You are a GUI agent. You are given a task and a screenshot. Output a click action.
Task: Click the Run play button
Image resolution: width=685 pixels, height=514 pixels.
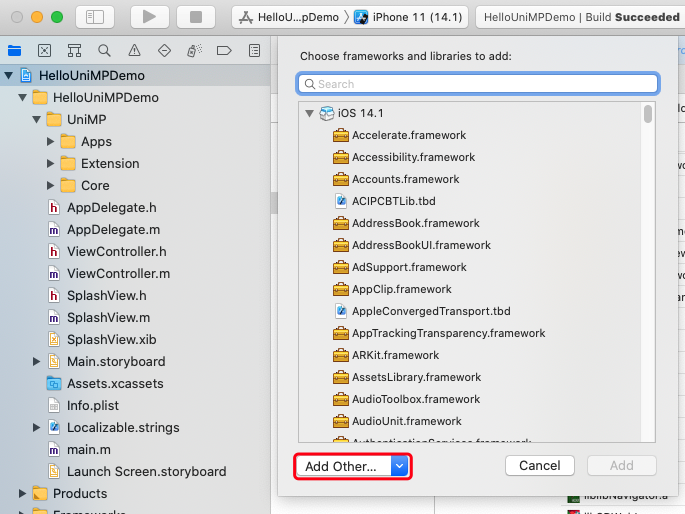coord(149,17)
